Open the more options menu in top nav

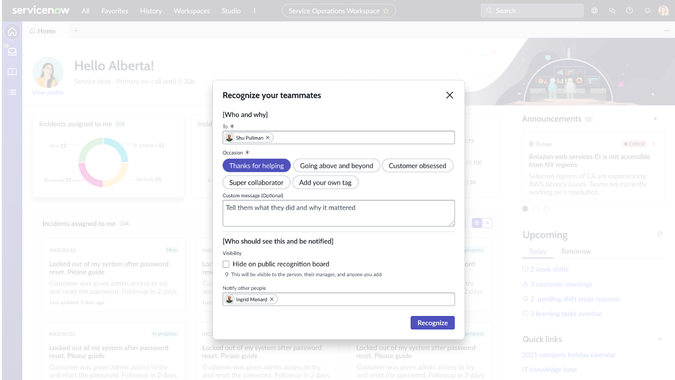pyautogui.click(x=254, y=11)
